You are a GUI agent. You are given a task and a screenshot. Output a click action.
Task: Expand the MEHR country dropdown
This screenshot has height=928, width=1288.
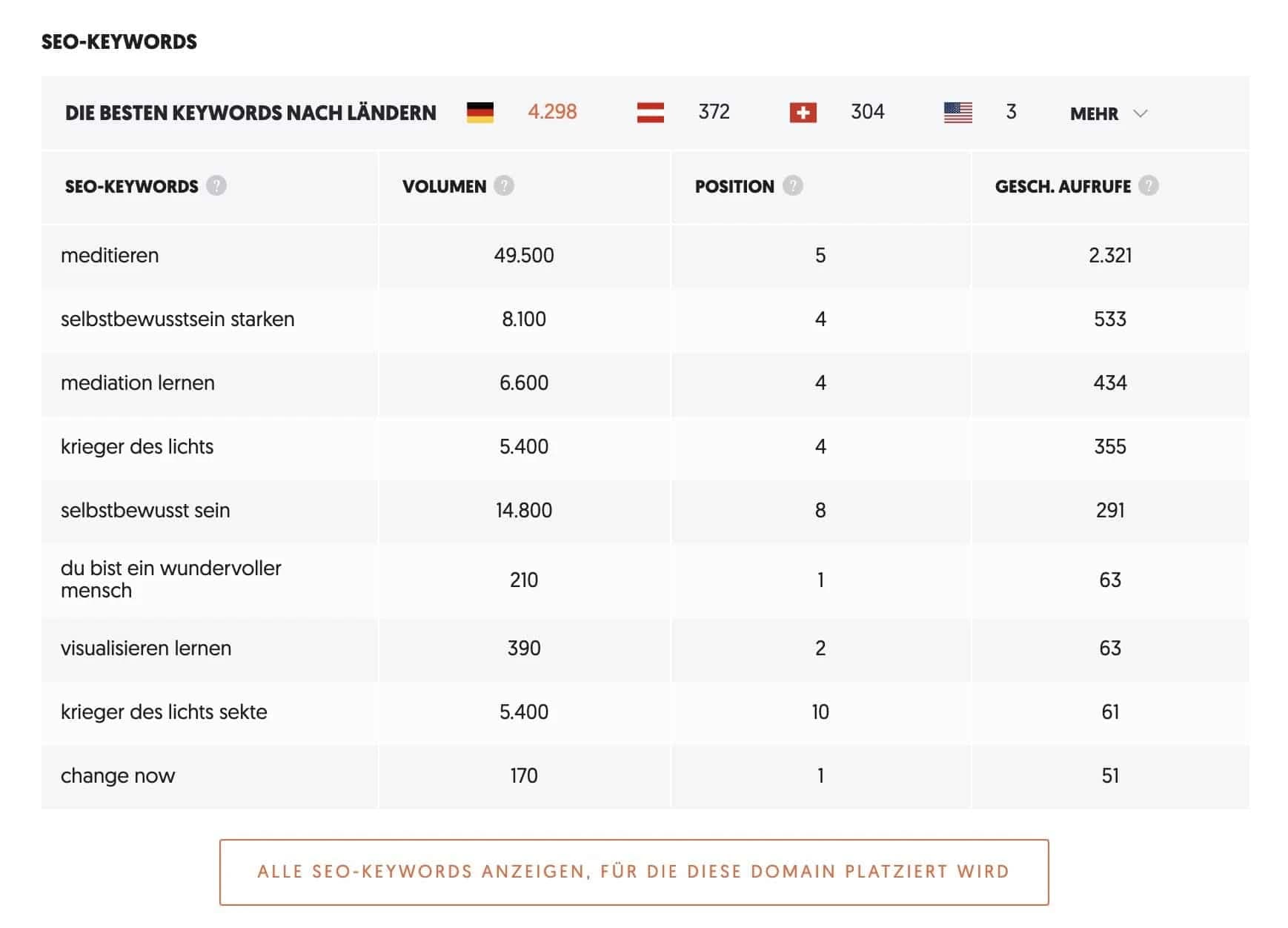[1095, 113]
